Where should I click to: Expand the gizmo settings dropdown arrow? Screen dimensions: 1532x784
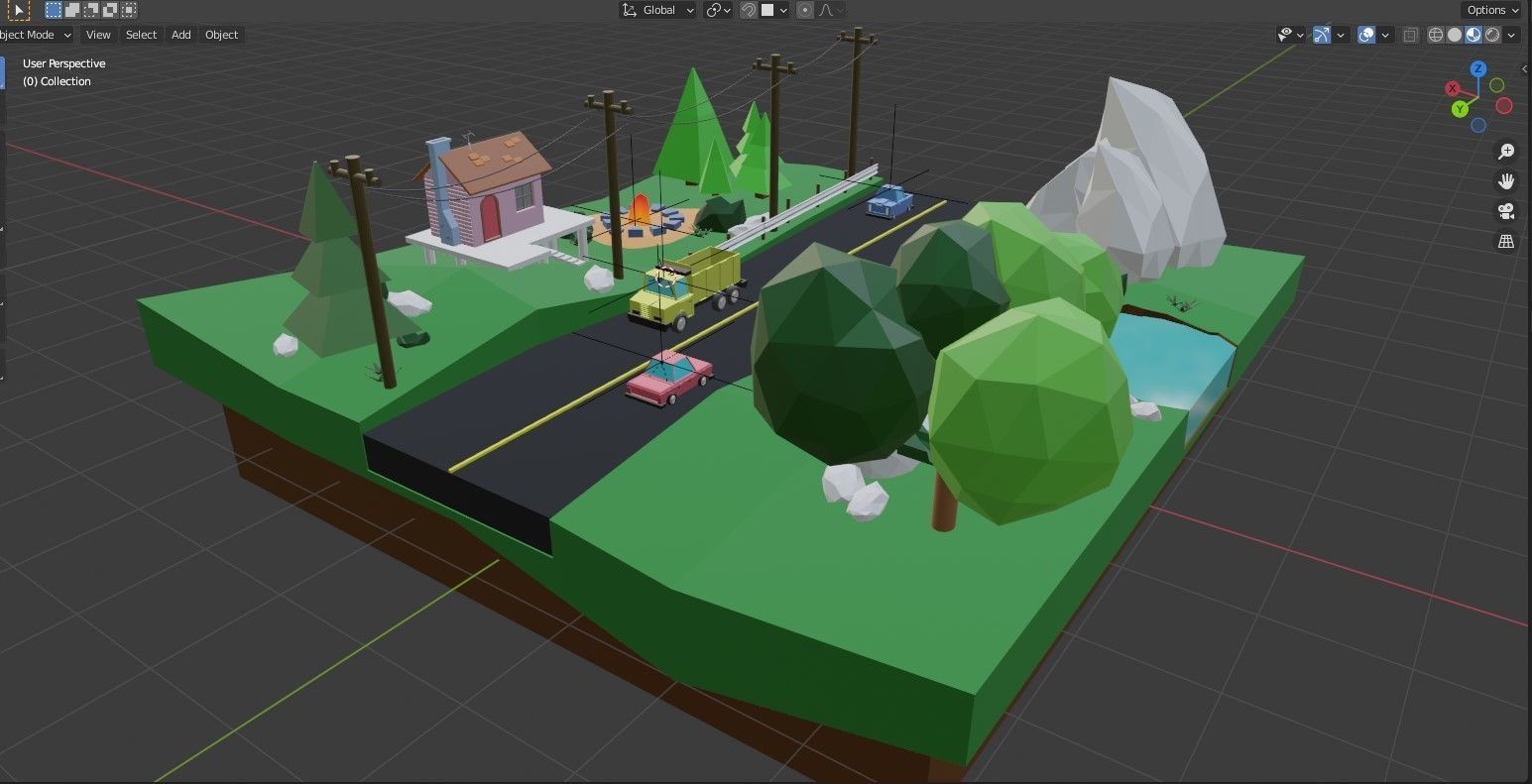(1341, 35)
